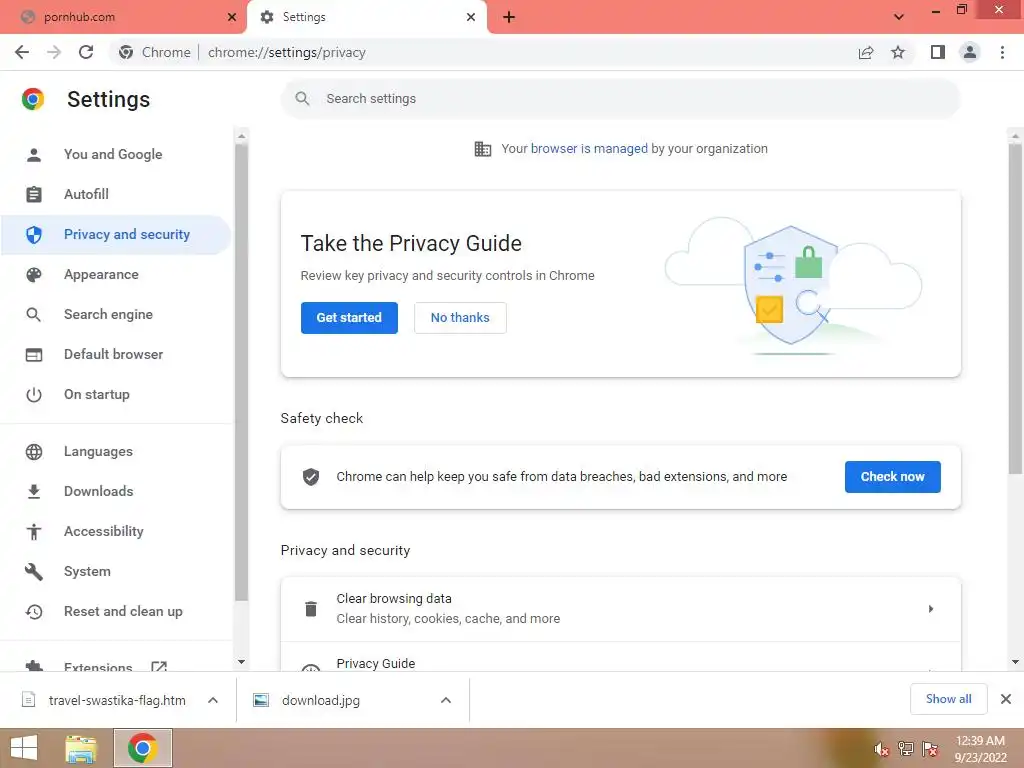Open Action Center flag icon
1024x768 pixels.
[x=930, y=749]
